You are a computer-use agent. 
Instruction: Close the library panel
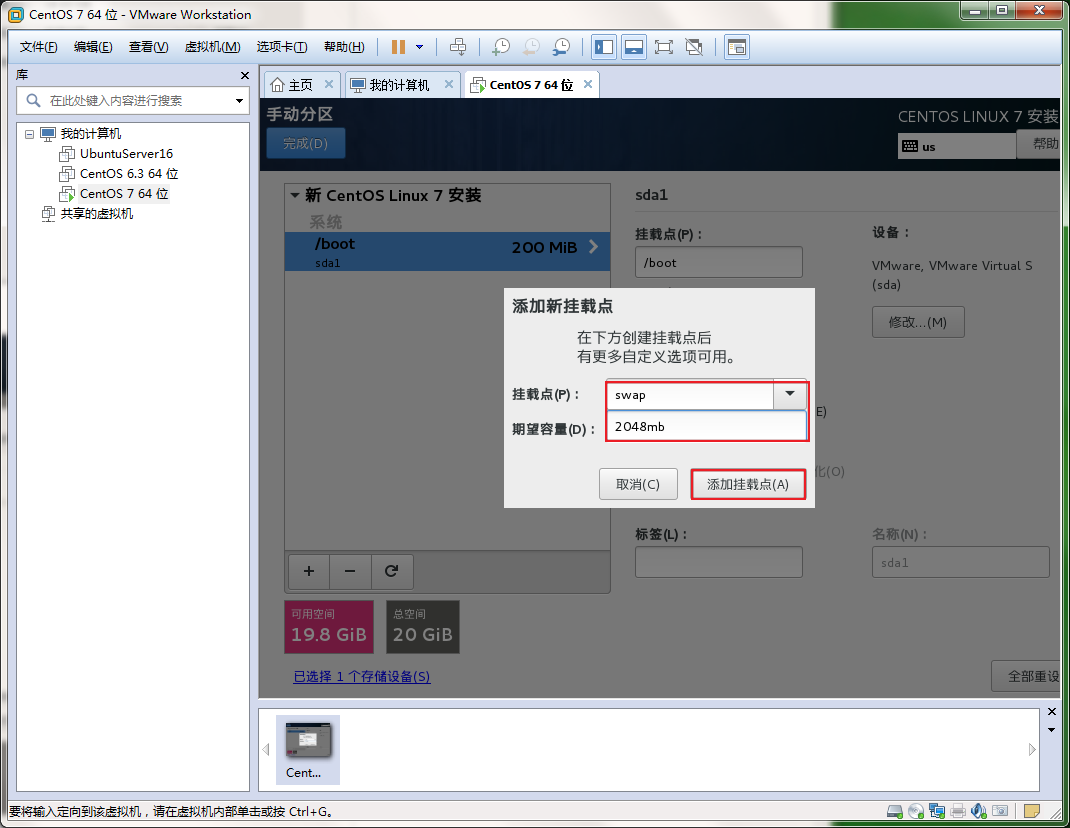[245, 75]
